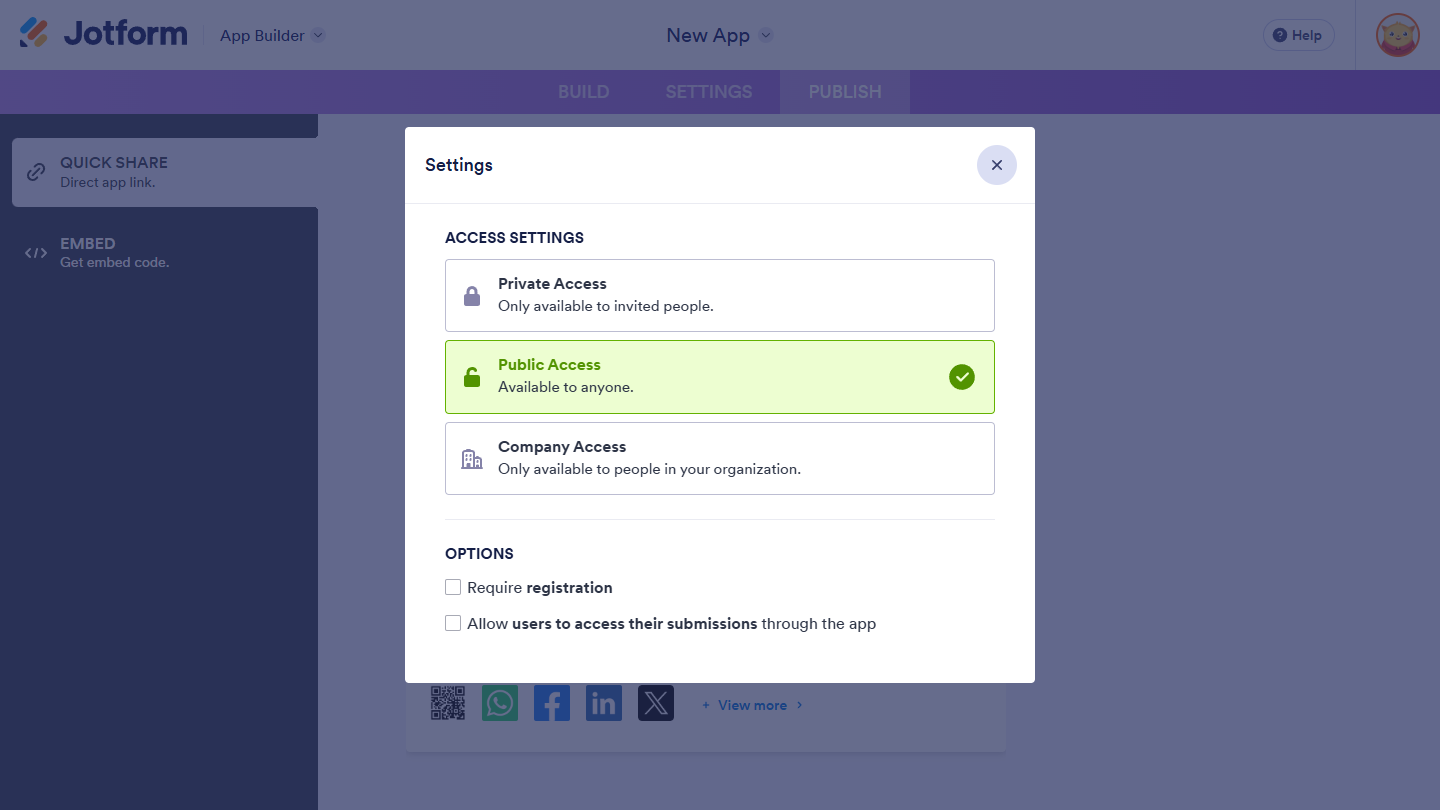Expand View more sharing options
Screen dimensions: 1440x810
pos(752,705)
